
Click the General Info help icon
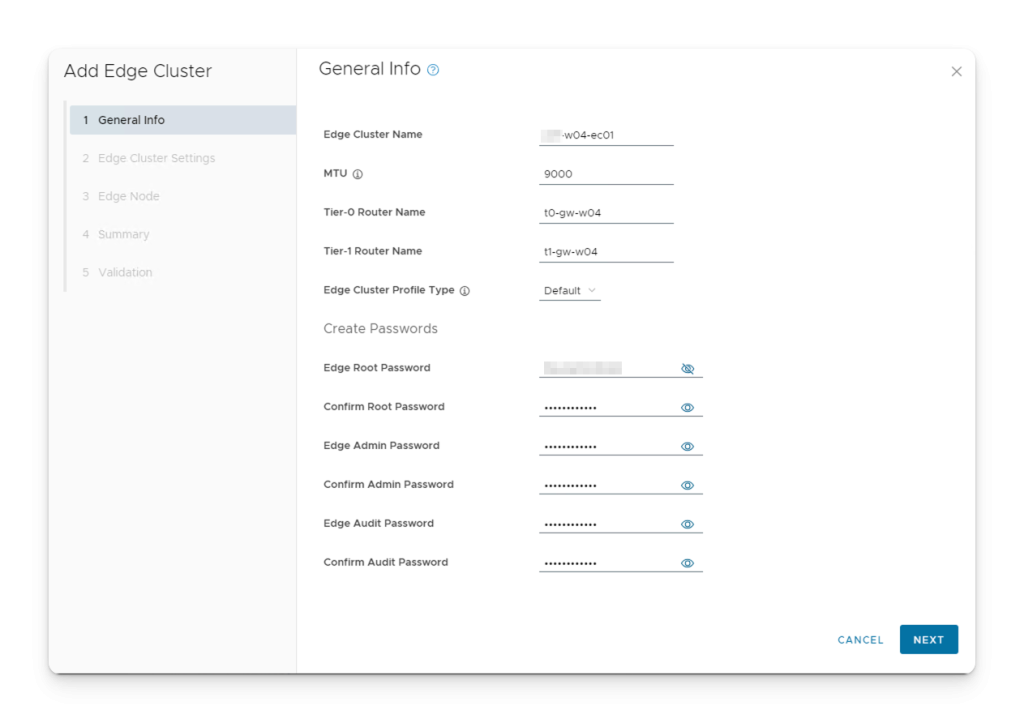[x=433, y=70]
